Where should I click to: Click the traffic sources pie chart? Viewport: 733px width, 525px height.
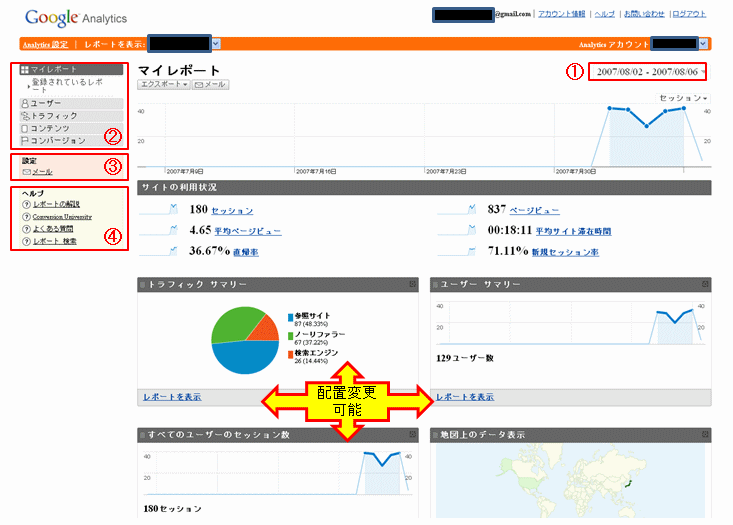tap(245, 340)
